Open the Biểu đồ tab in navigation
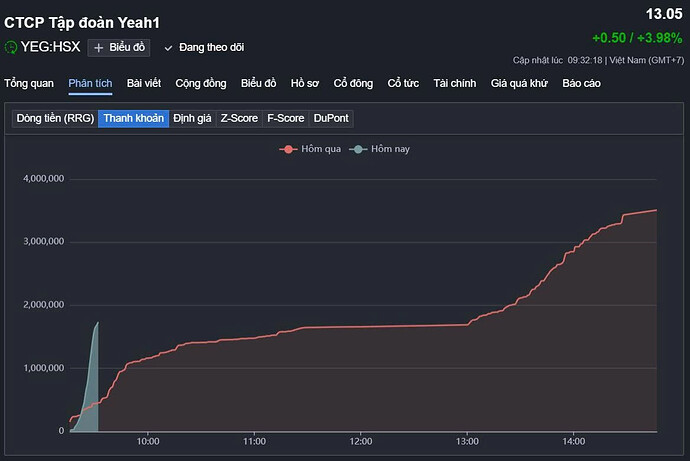 tap(258, 83)
